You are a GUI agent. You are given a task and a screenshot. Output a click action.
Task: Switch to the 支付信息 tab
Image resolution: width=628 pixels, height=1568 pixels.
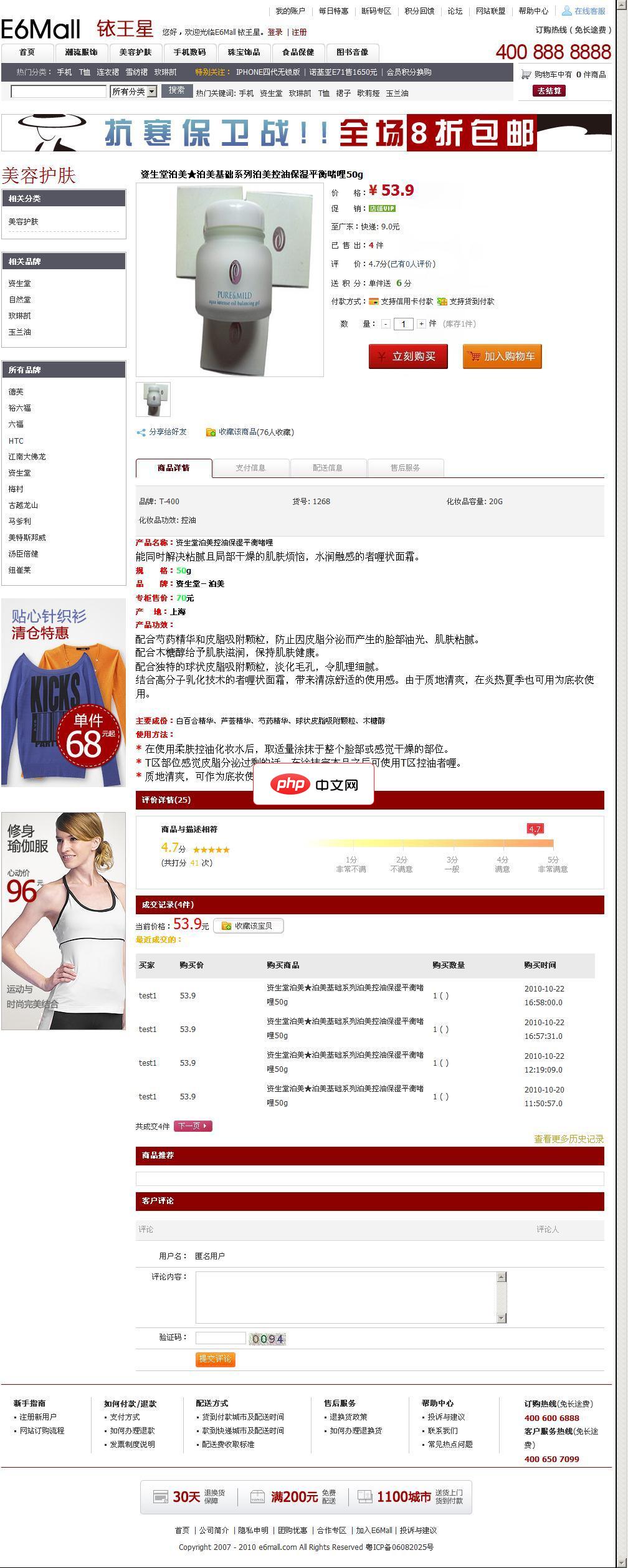(x=251, y=468)
